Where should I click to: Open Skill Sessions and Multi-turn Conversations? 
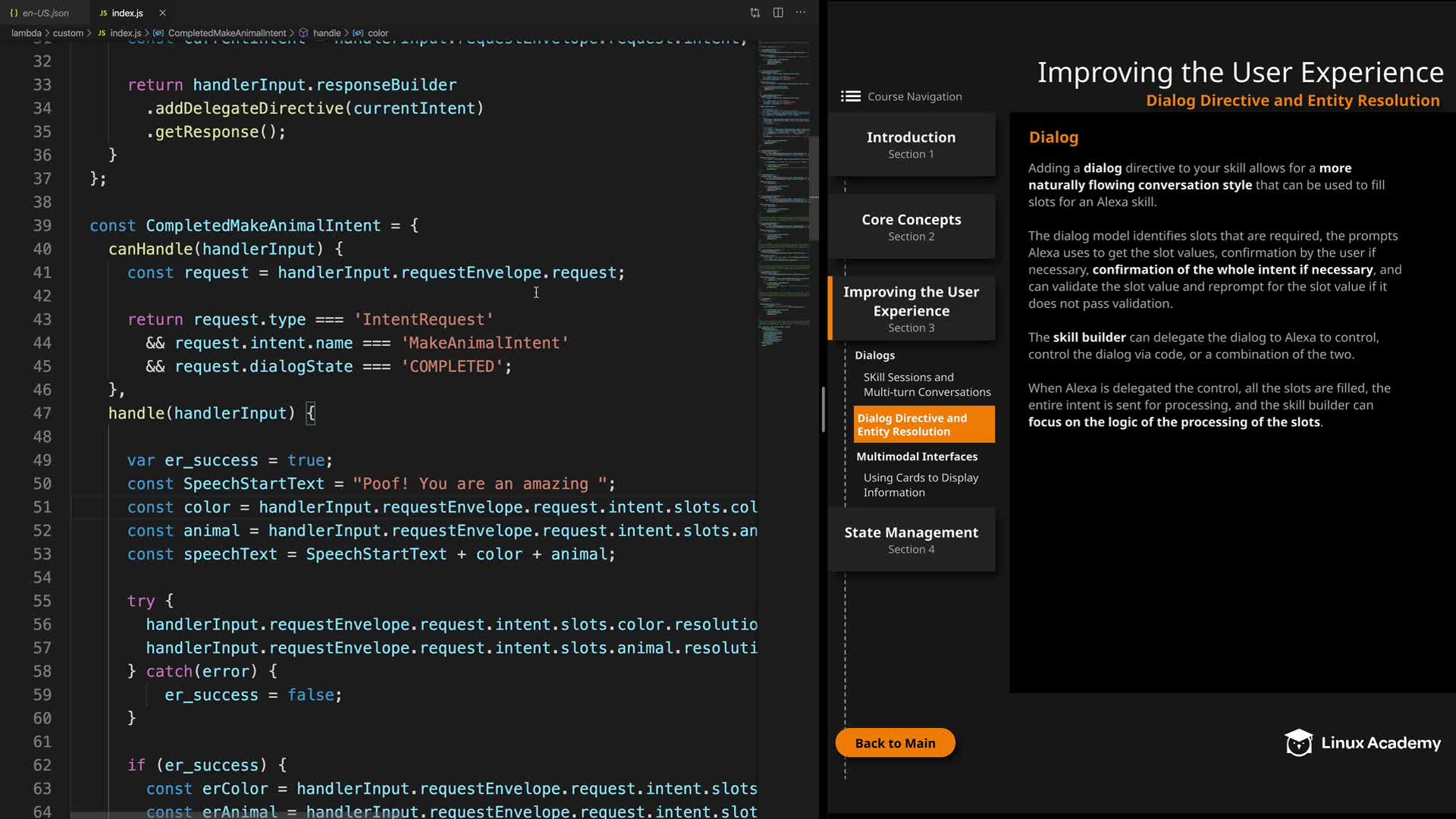pyautogui.click(x=926, y=384)
